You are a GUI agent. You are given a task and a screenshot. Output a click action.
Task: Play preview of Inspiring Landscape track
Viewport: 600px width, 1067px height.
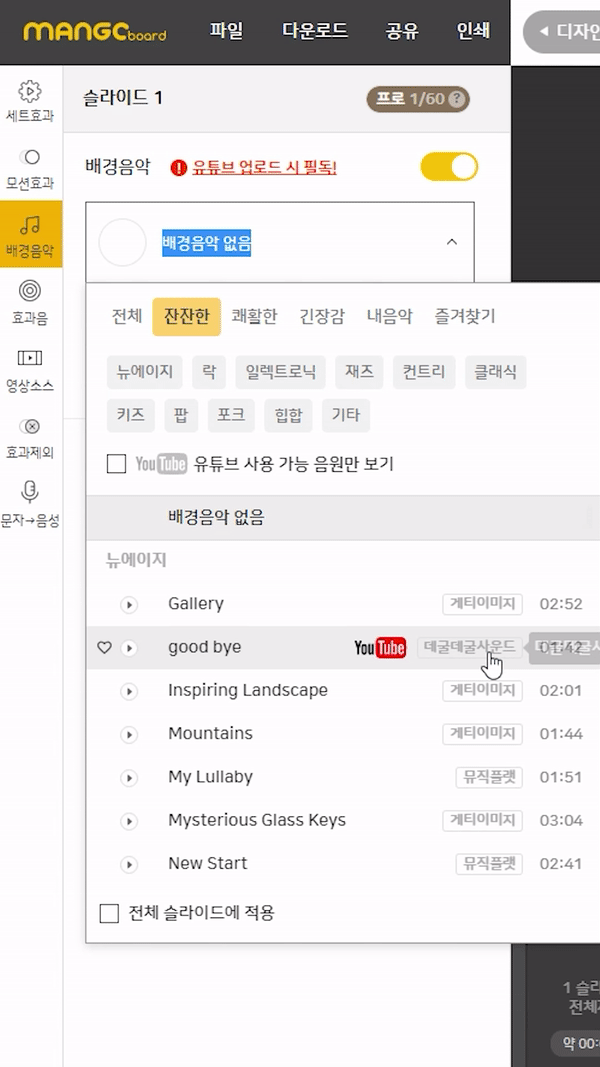(129, 691)
